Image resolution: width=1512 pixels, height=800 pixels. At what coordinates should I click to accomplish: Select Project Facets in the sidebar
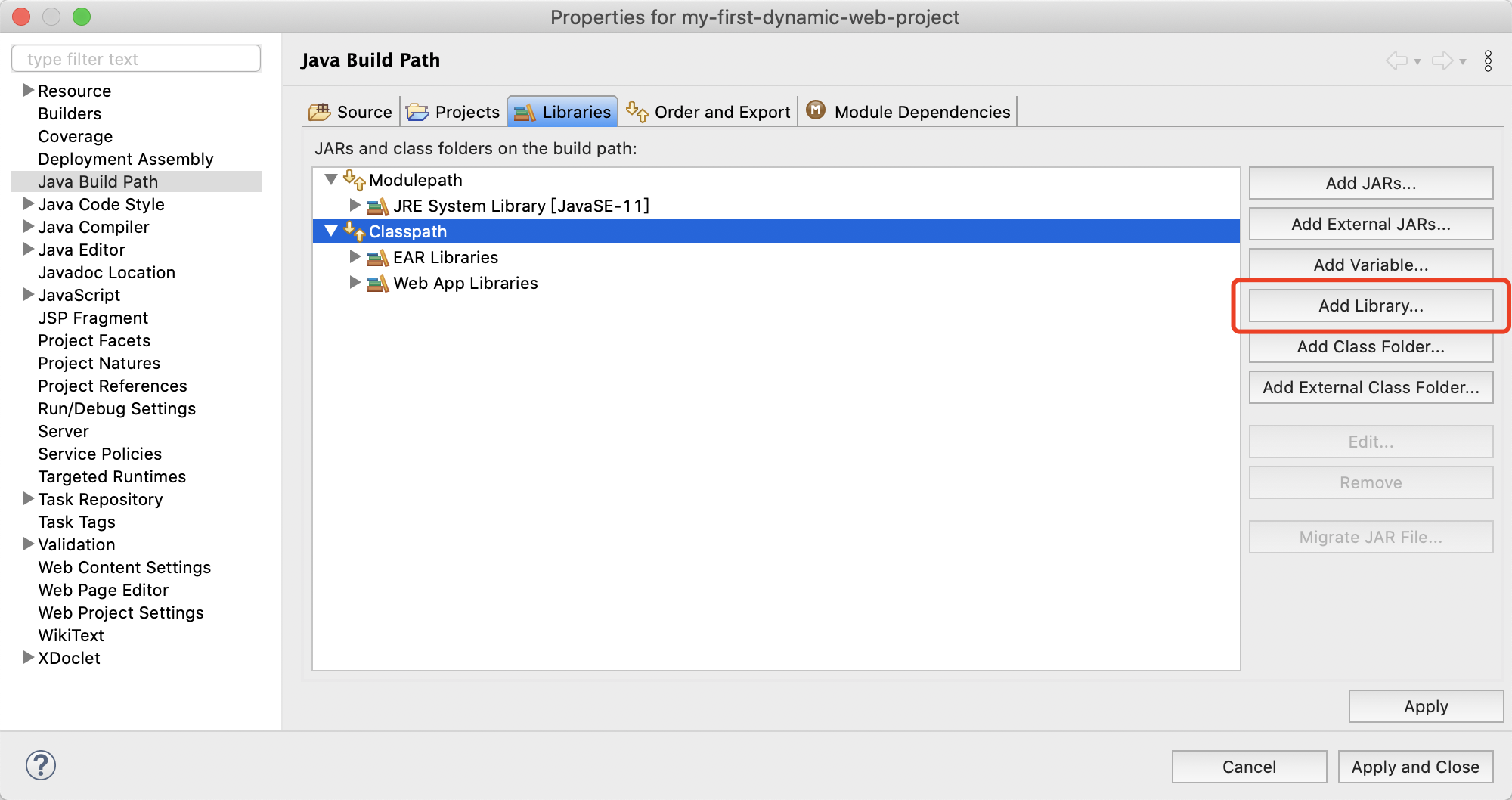tap(94, 340)
